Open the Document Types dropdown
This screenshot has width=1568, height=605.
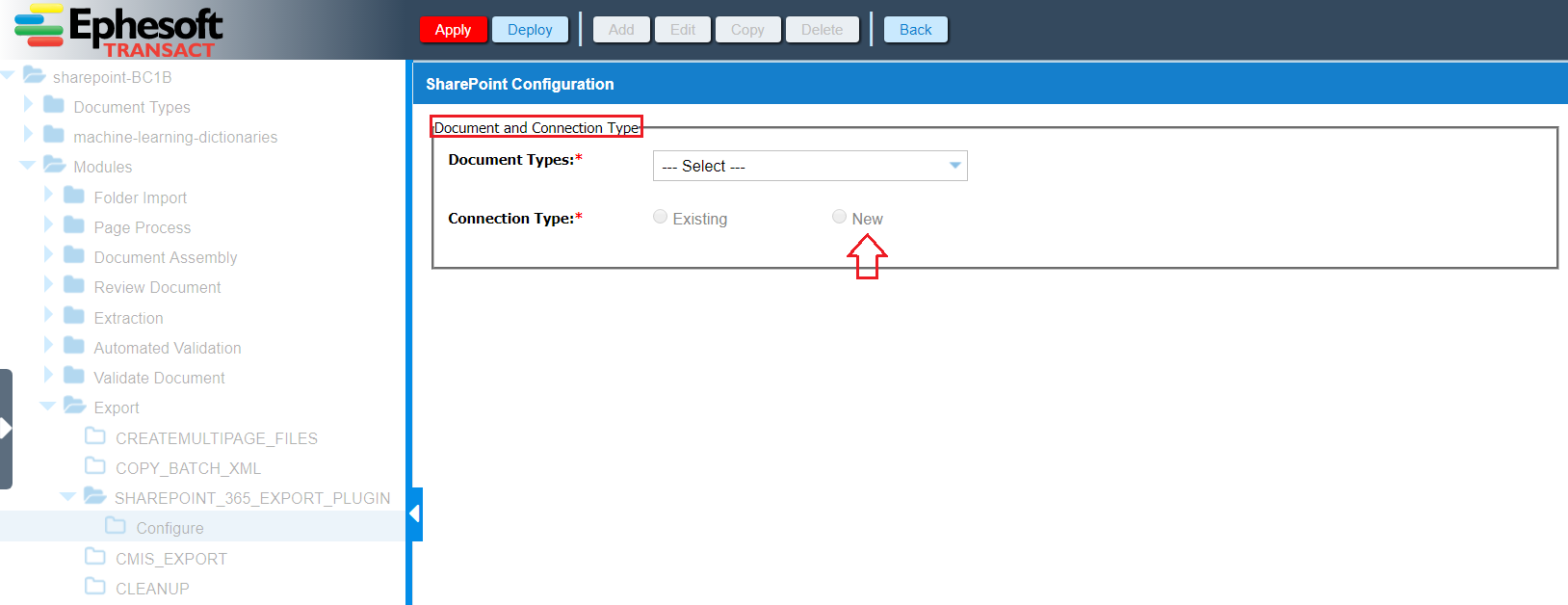(810, 166)
